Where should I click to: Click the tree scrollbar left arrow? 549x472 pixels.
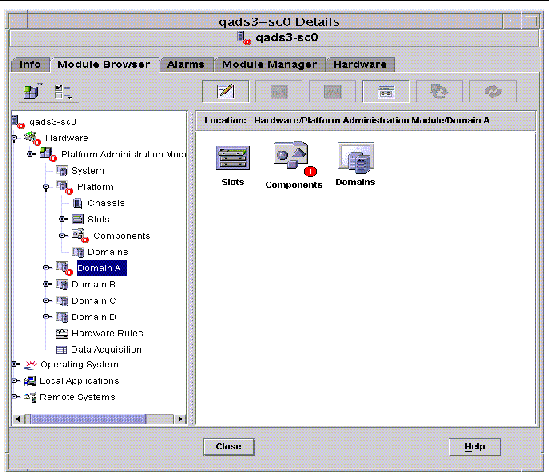coord(18,419)
